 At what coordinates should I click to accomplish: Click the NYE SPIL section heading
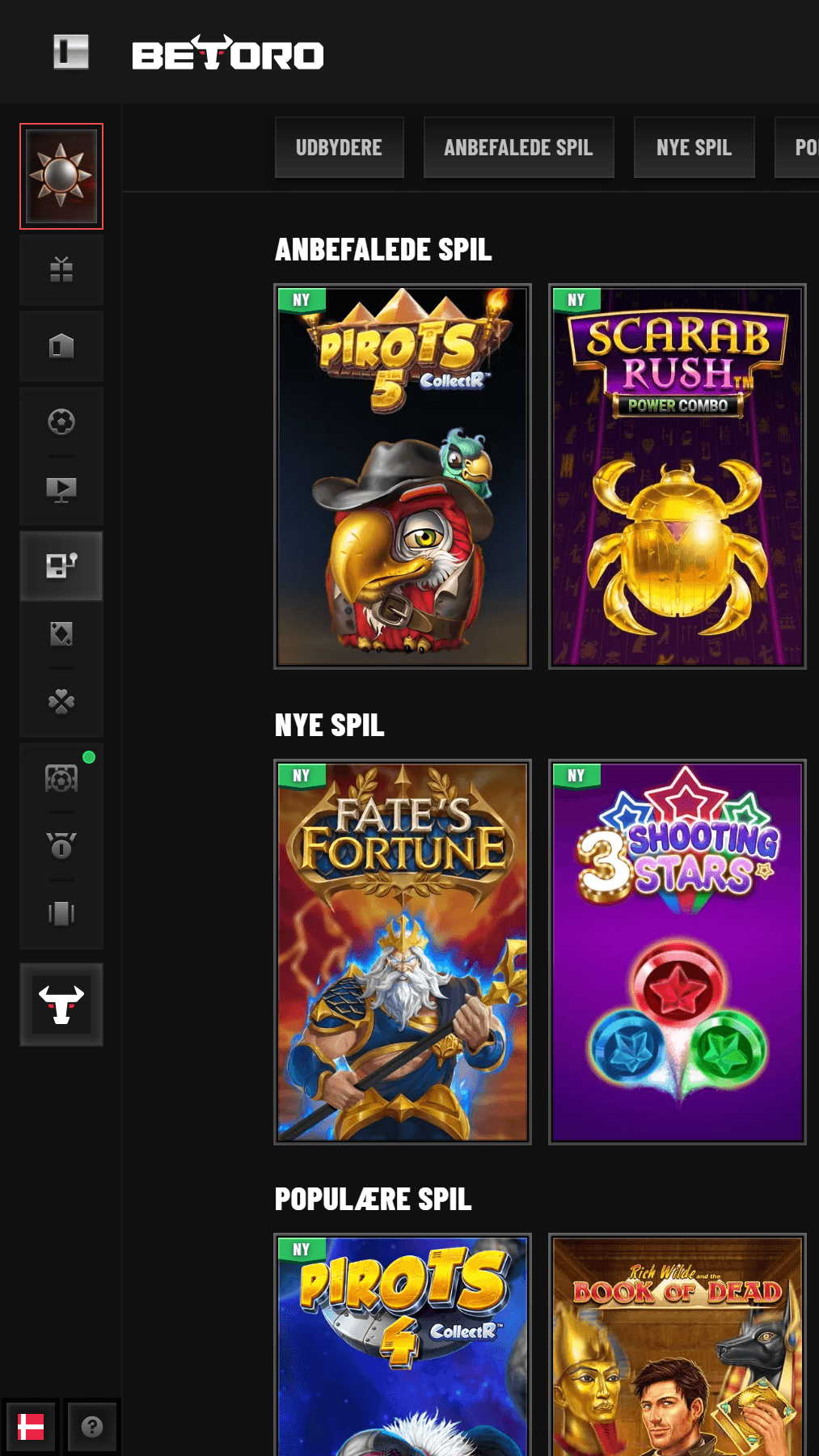pyautogui.click(x=330, y=726)
